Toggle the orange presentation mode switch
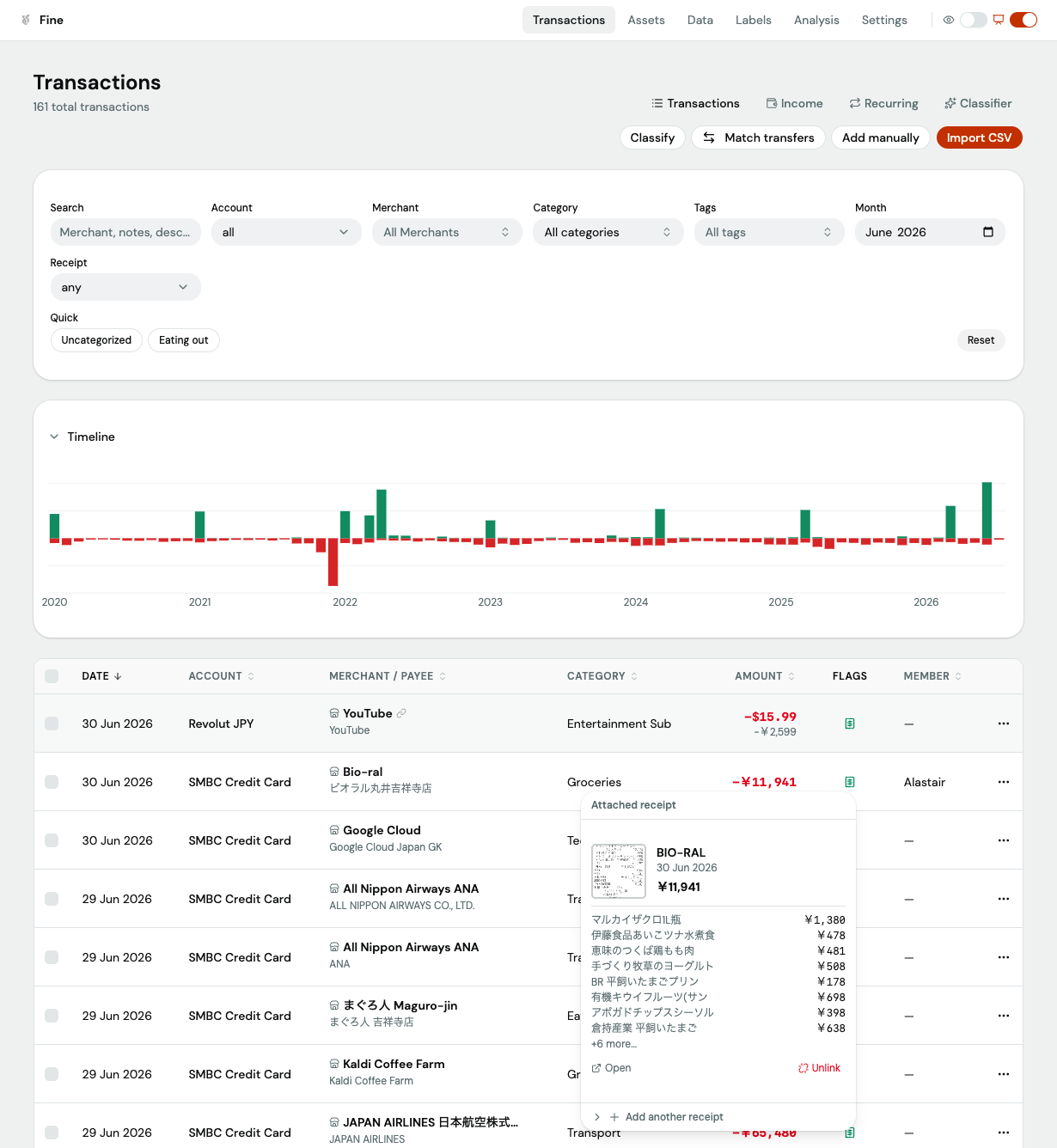The image size is (1057, 1148). pos(1023,20)
